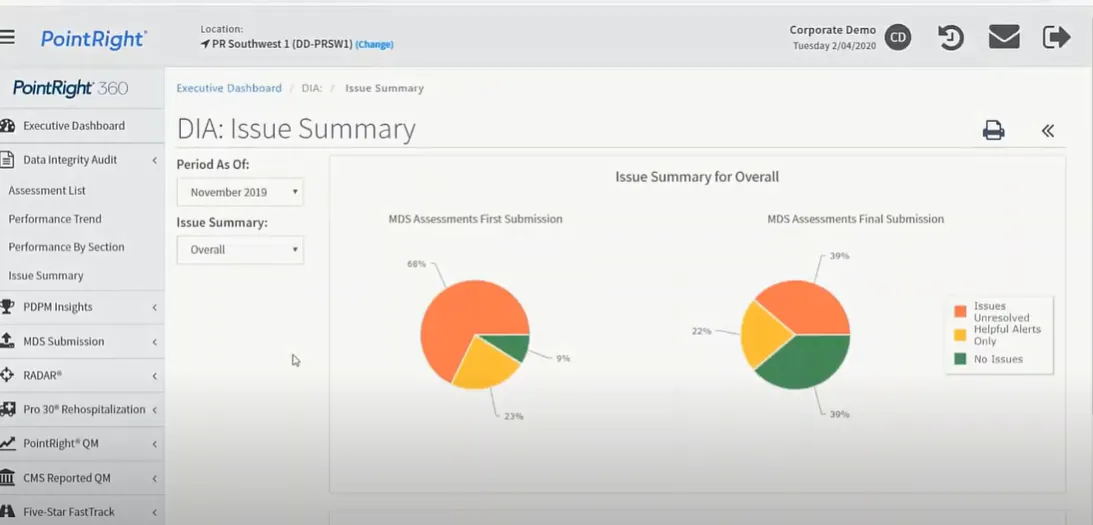1093x525 pixels.
Task: Click the Executive Dashboard gauge icon
Action: 8,125
